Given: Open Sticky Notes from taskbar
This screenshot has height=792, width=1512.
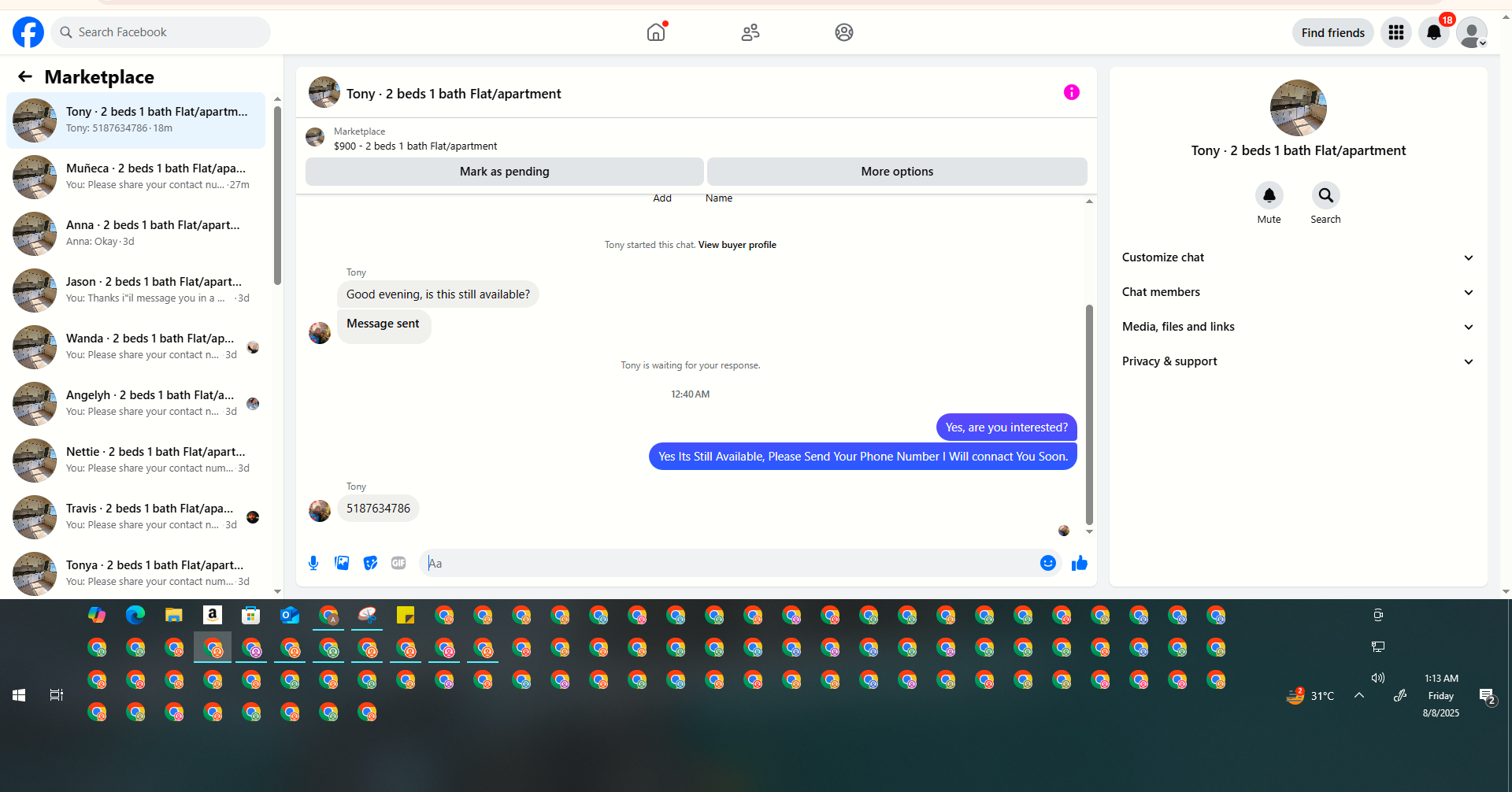Looking at the screenshot, I should tap(406, 615).
